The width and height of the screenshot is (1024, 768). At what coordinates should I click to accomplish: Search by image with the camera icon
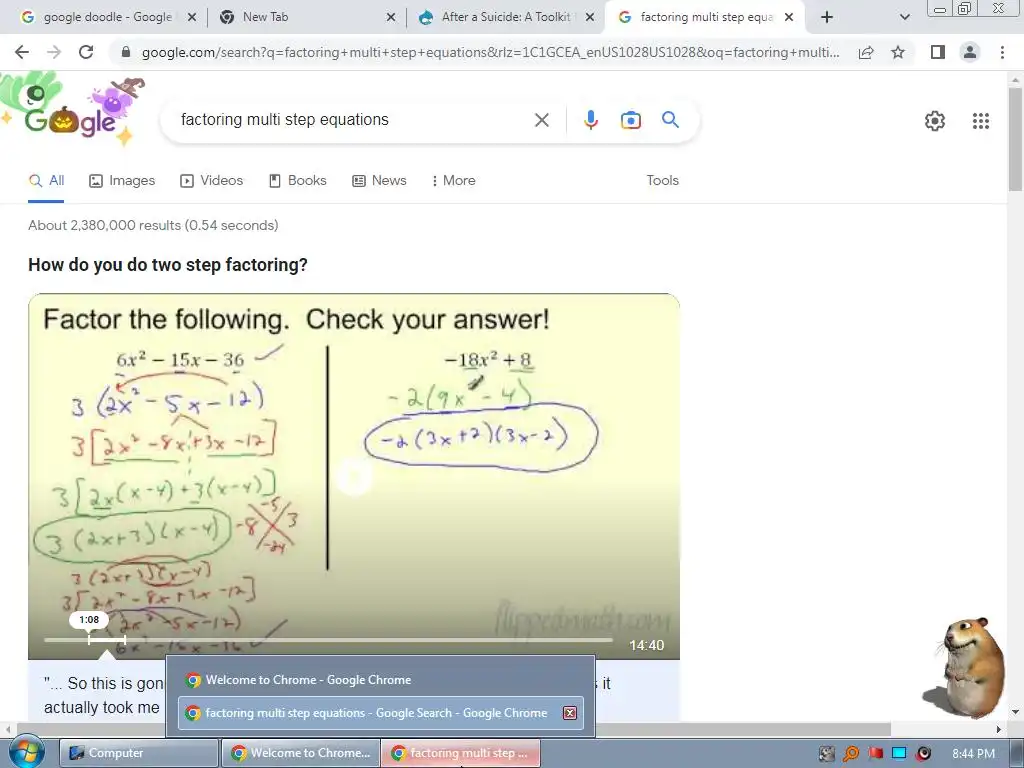[630, 120]
